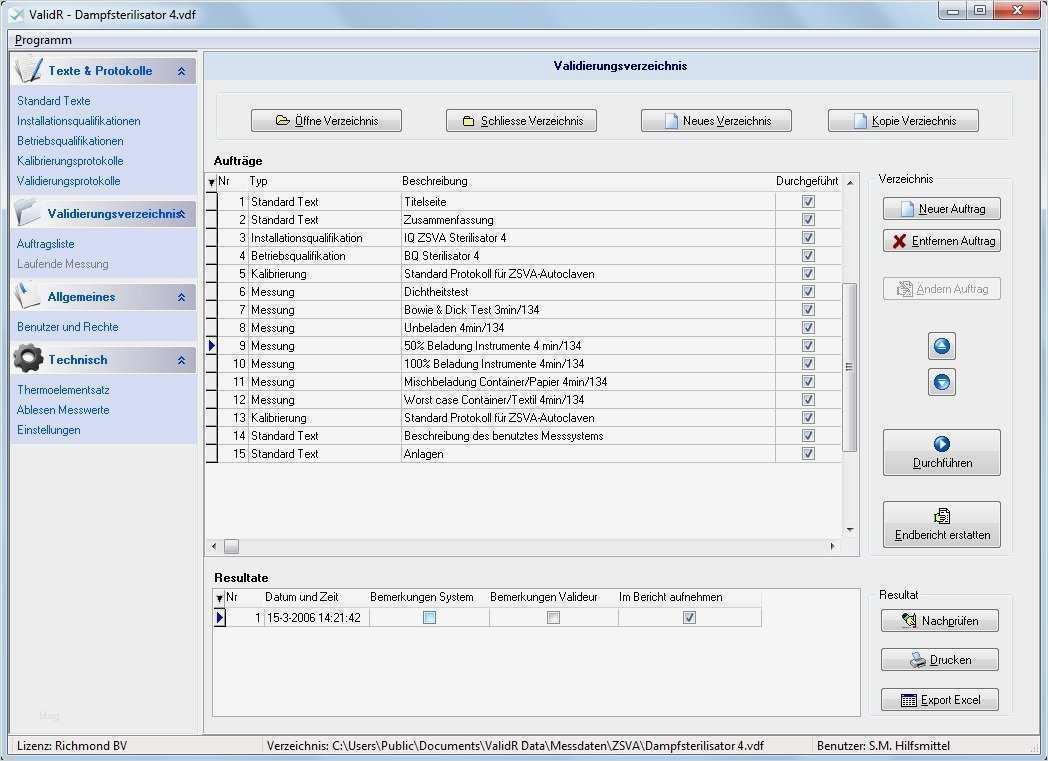Open Validierungsprotokolle link

68,181
